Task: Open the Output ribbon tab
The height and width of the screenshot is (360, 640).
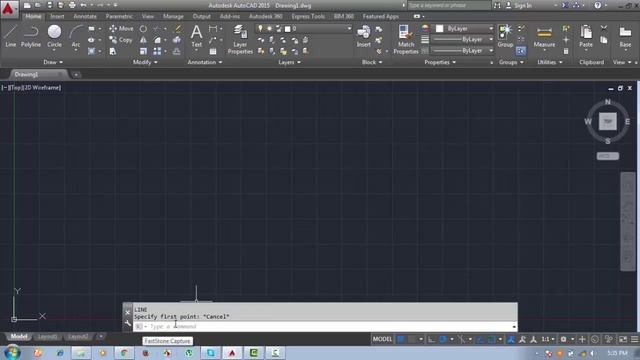Action: pos(202,16)
